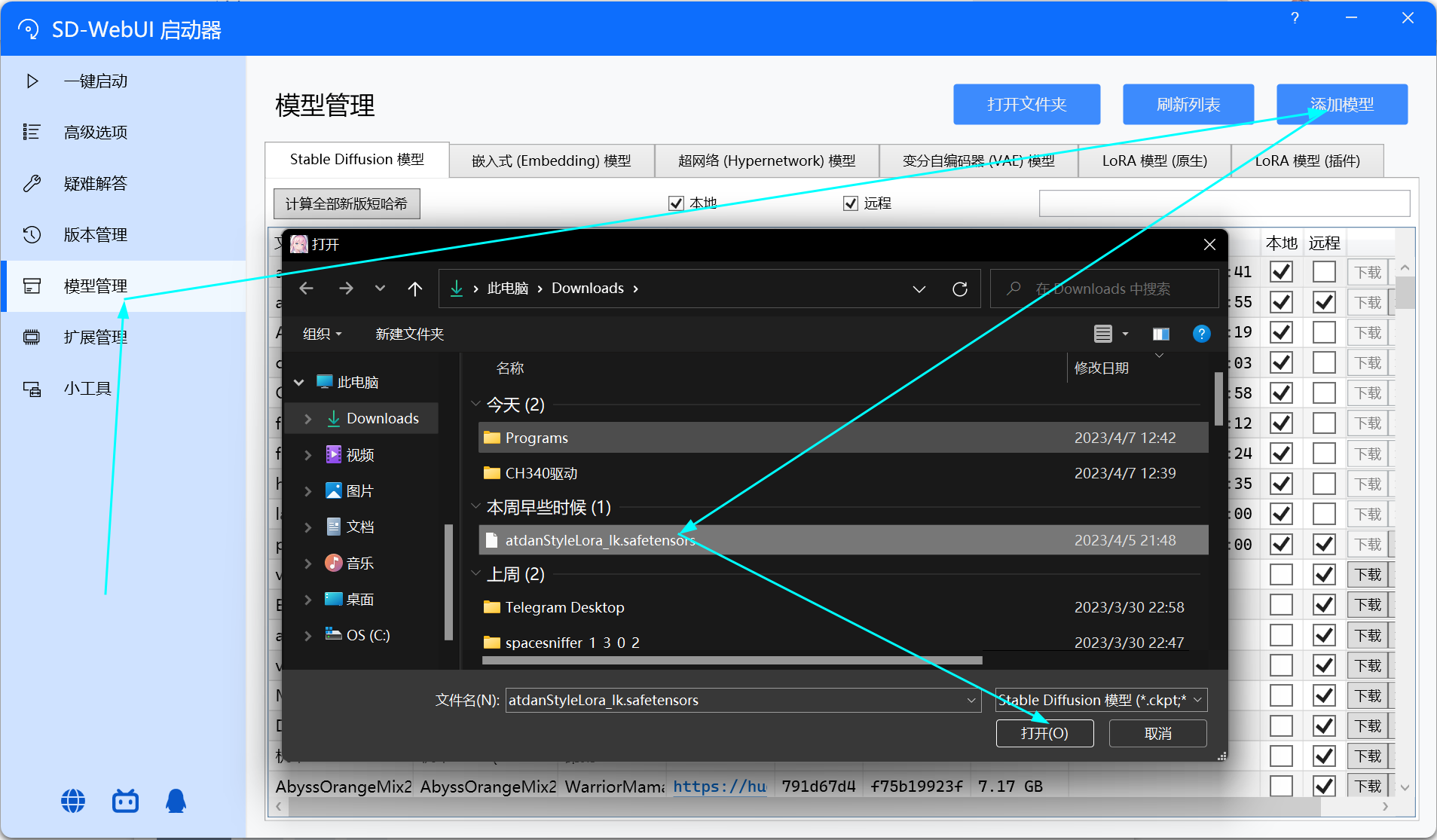Focus the 在 Downloads 中搜索 search box
The width and height of the screenshot is (1437, 840).
[x=1104, y=289]
